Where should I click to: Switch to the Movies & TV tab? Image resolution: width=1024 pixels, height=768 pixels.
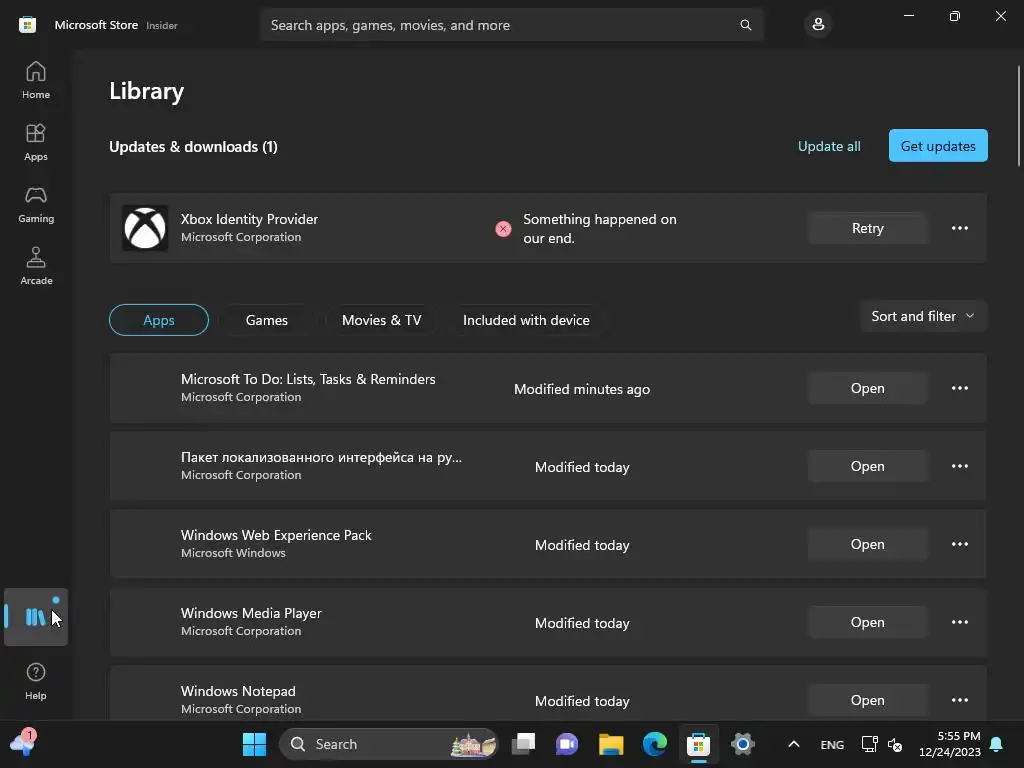tap(381, 320)
